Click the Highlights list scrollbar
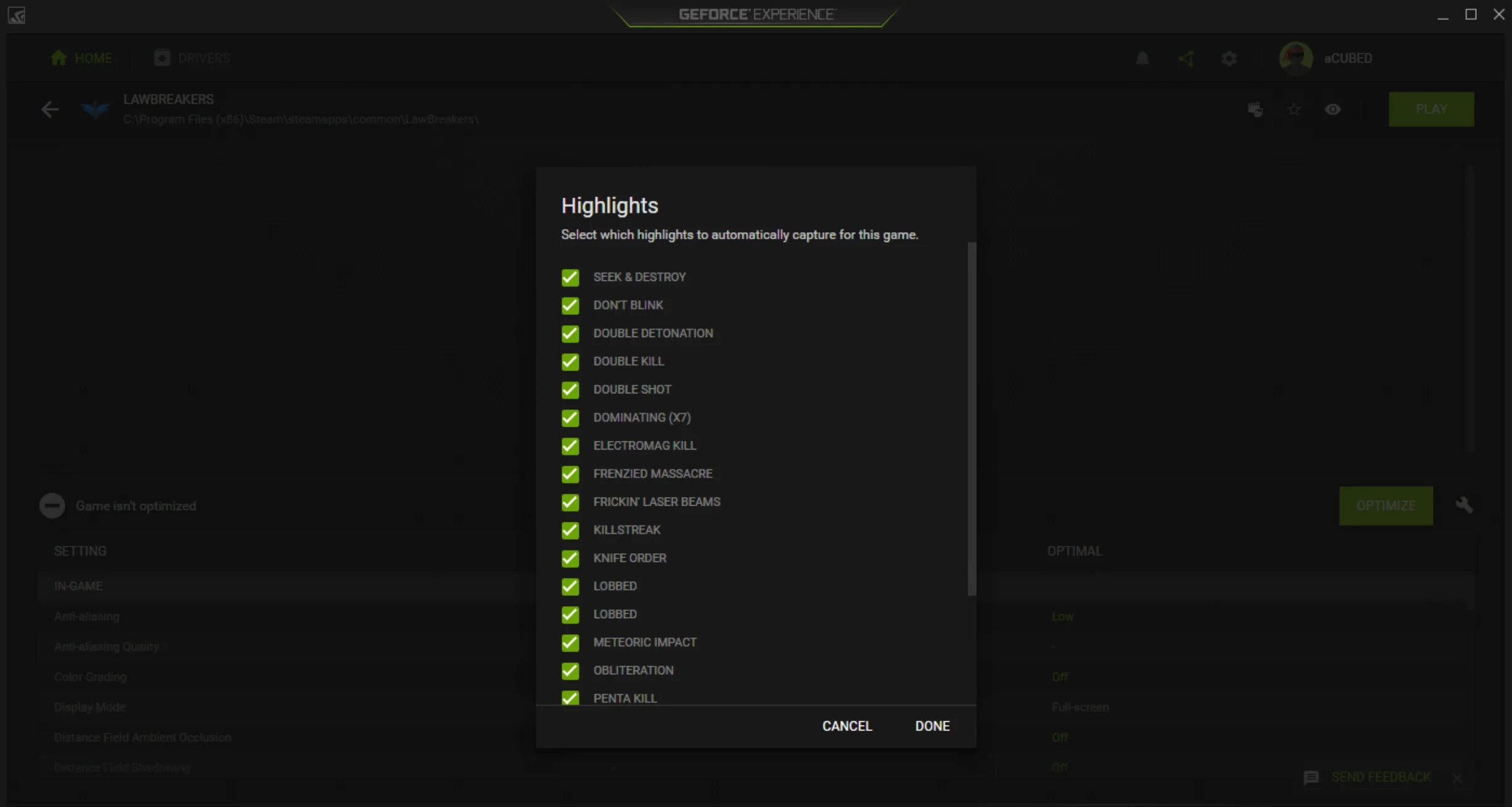This screenshot has width=1512, height=807. 971,420
